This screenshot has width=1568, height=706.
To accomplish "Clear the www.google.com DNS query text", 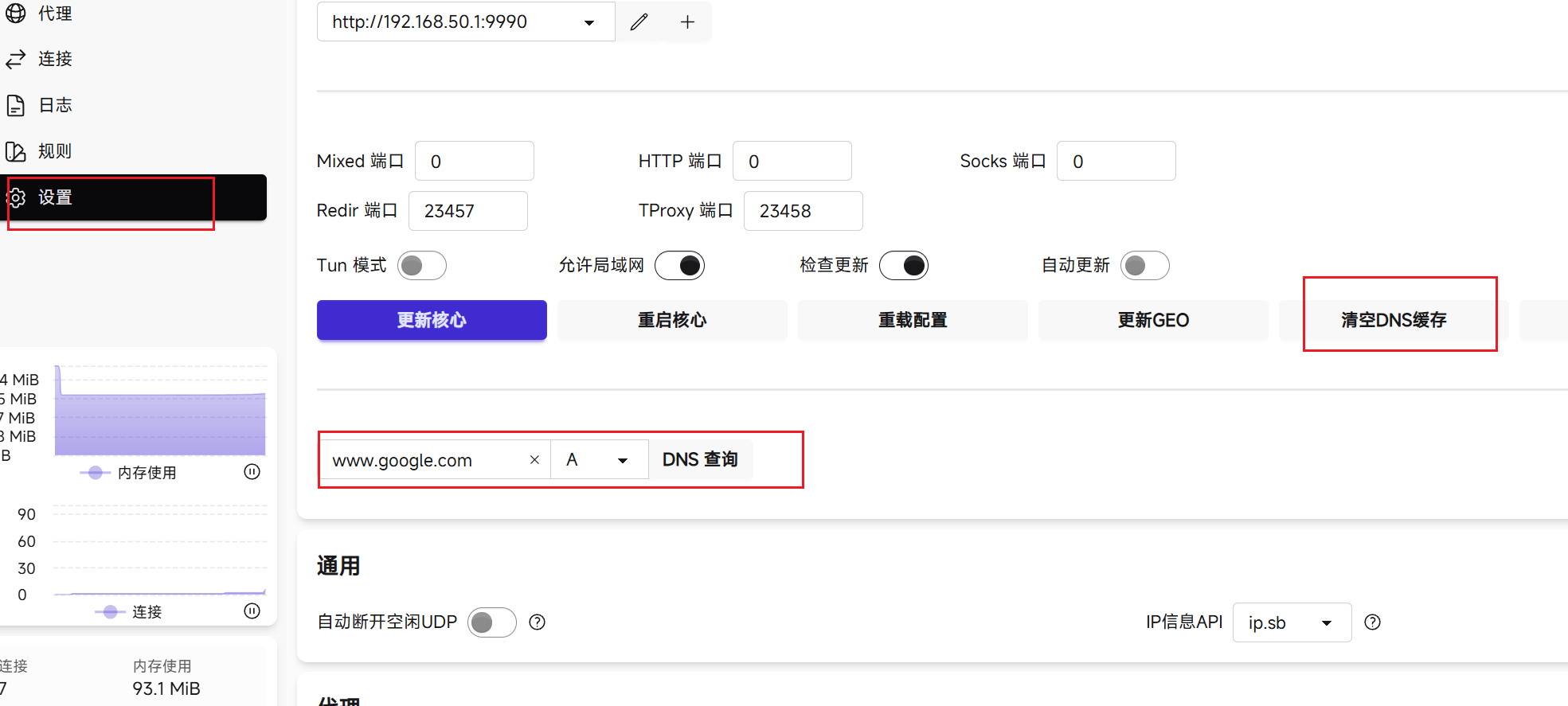I will (x=534, y=460).
